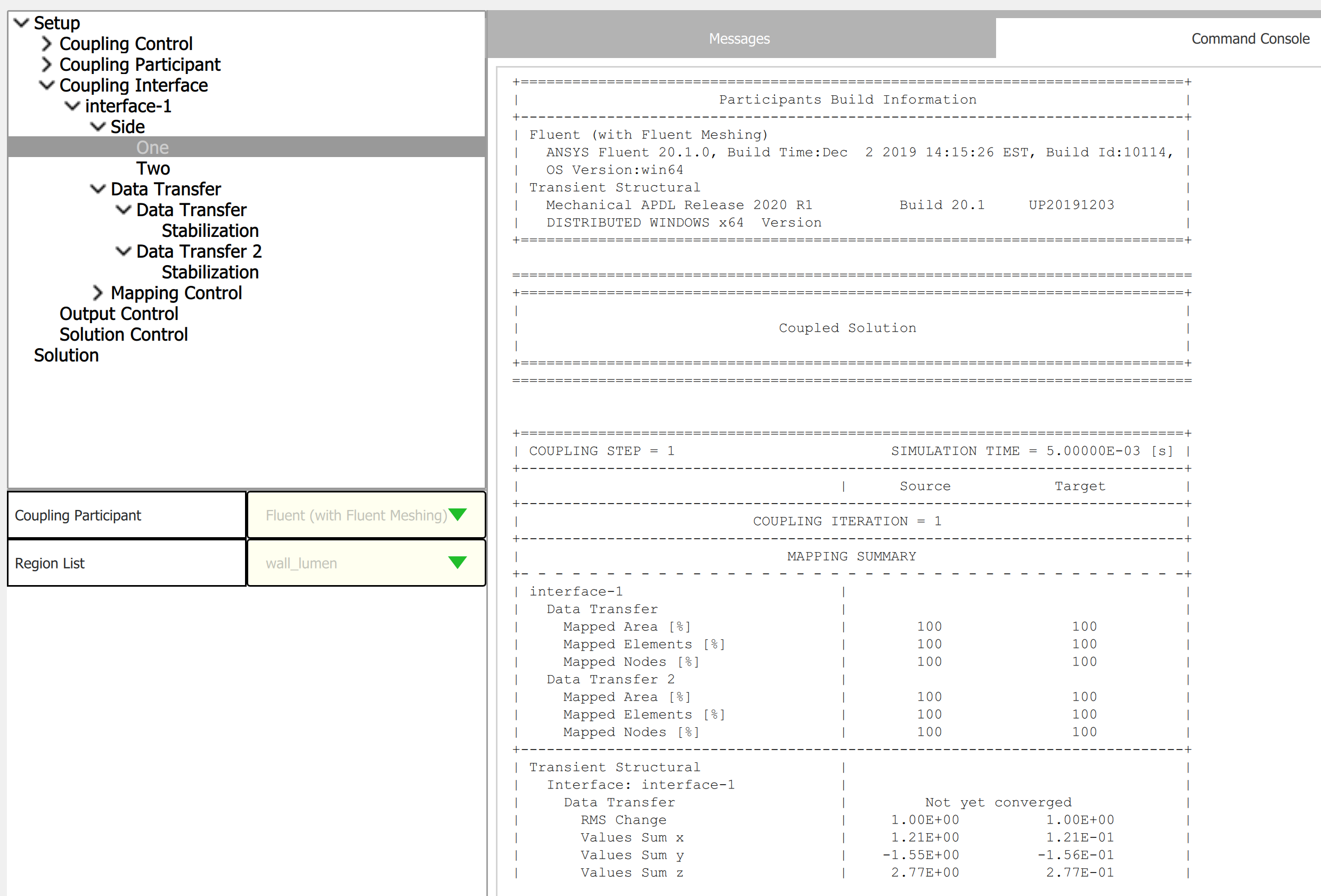This screenshot has height=896, width=1321.
Task: Collapse the Side node chevron
Action: [98, 127]
